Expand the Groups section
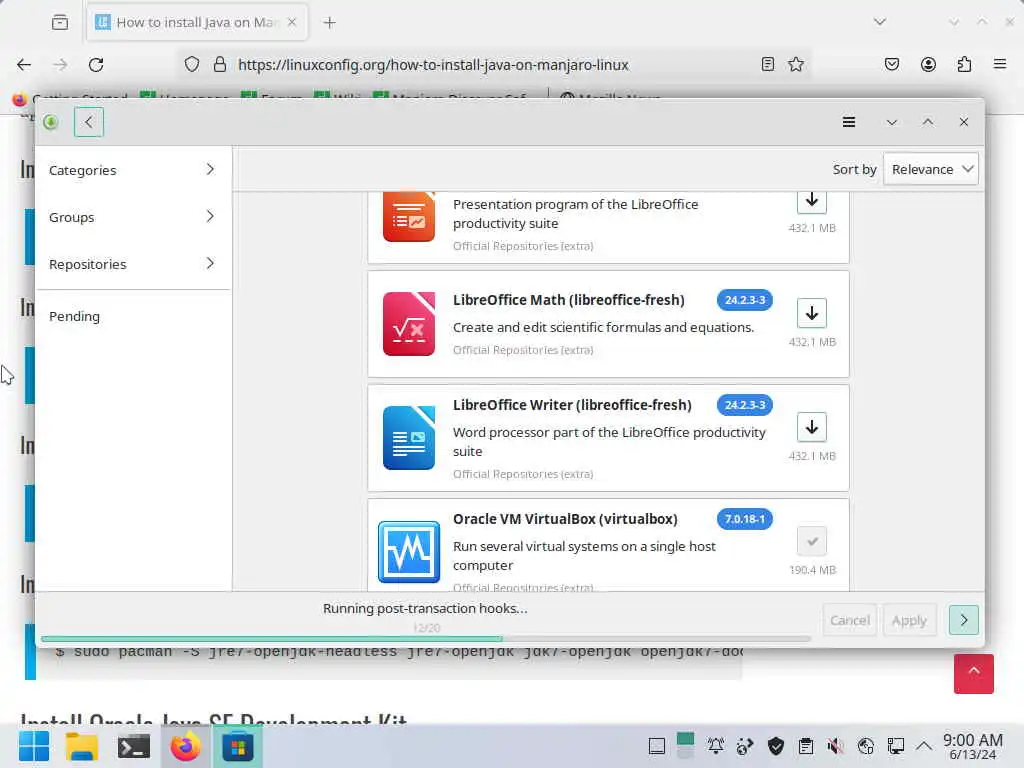1024x768 pixels. coord(133,217)
